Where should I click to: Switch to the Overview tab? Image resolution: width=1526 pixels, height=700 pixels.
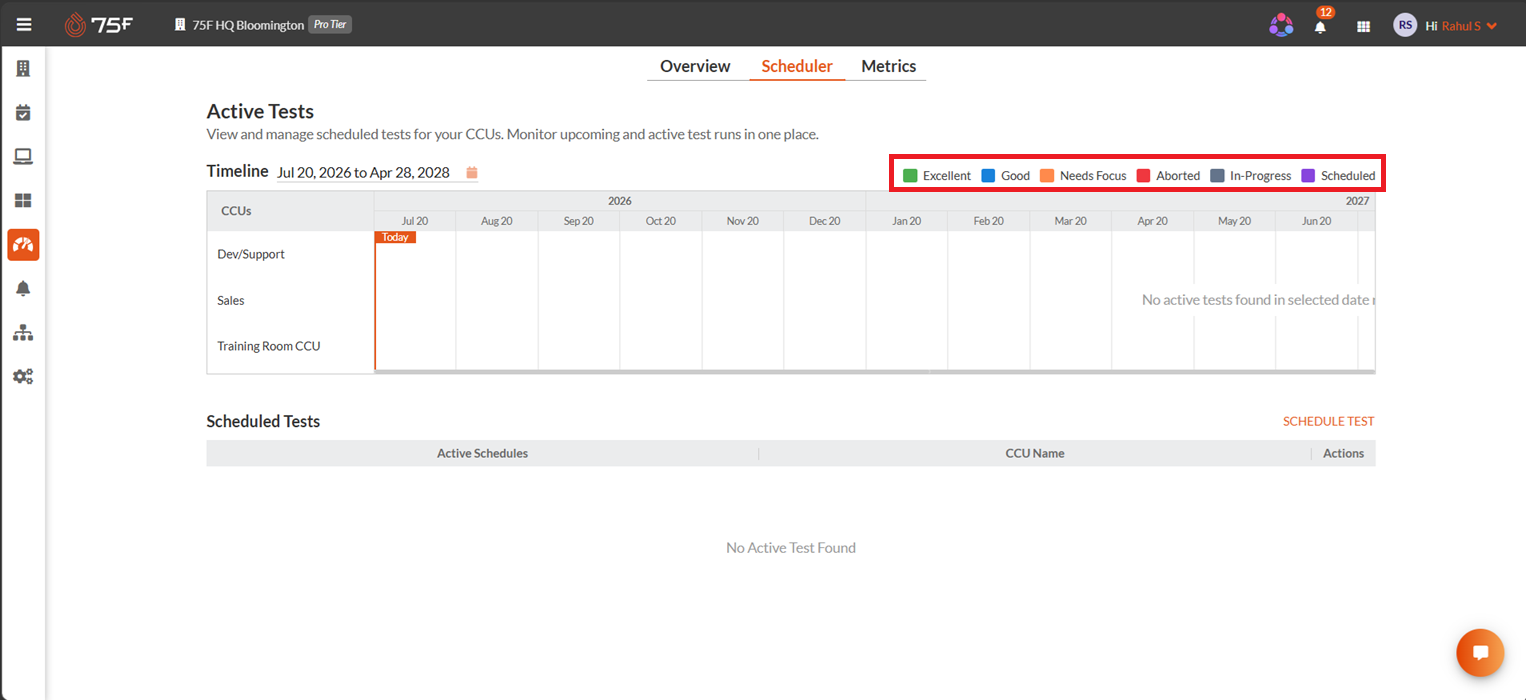[x=695, y=66]
